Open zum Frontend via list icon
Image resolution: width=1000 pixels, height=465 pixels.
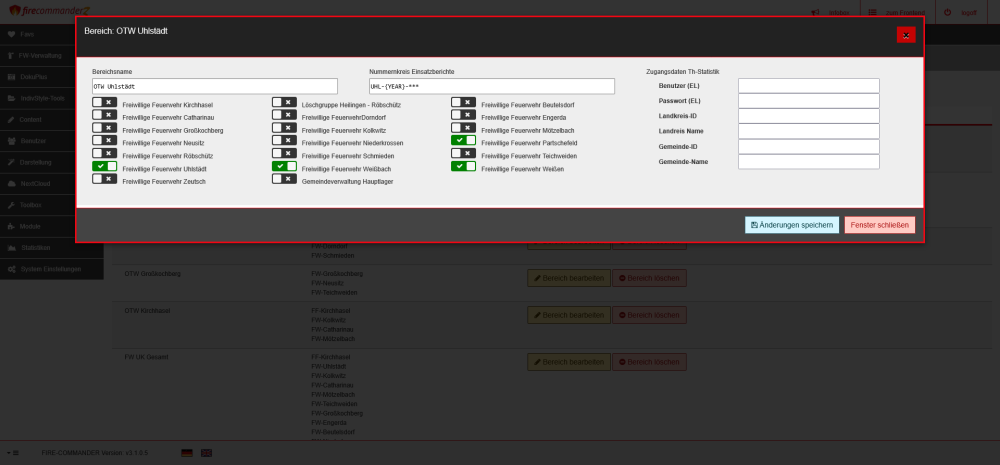point(873,13)
